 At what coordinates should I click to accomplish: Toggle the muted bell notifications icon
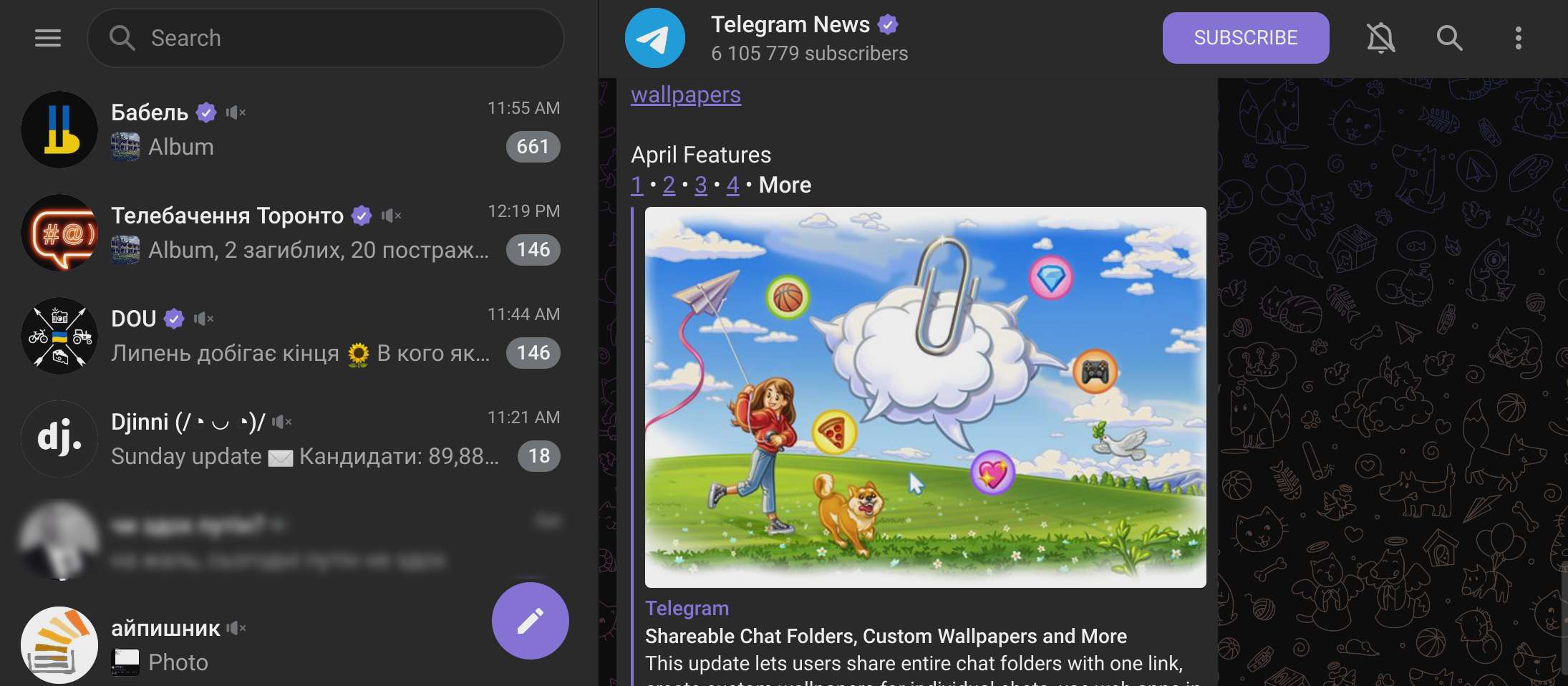click(1380, 38)
